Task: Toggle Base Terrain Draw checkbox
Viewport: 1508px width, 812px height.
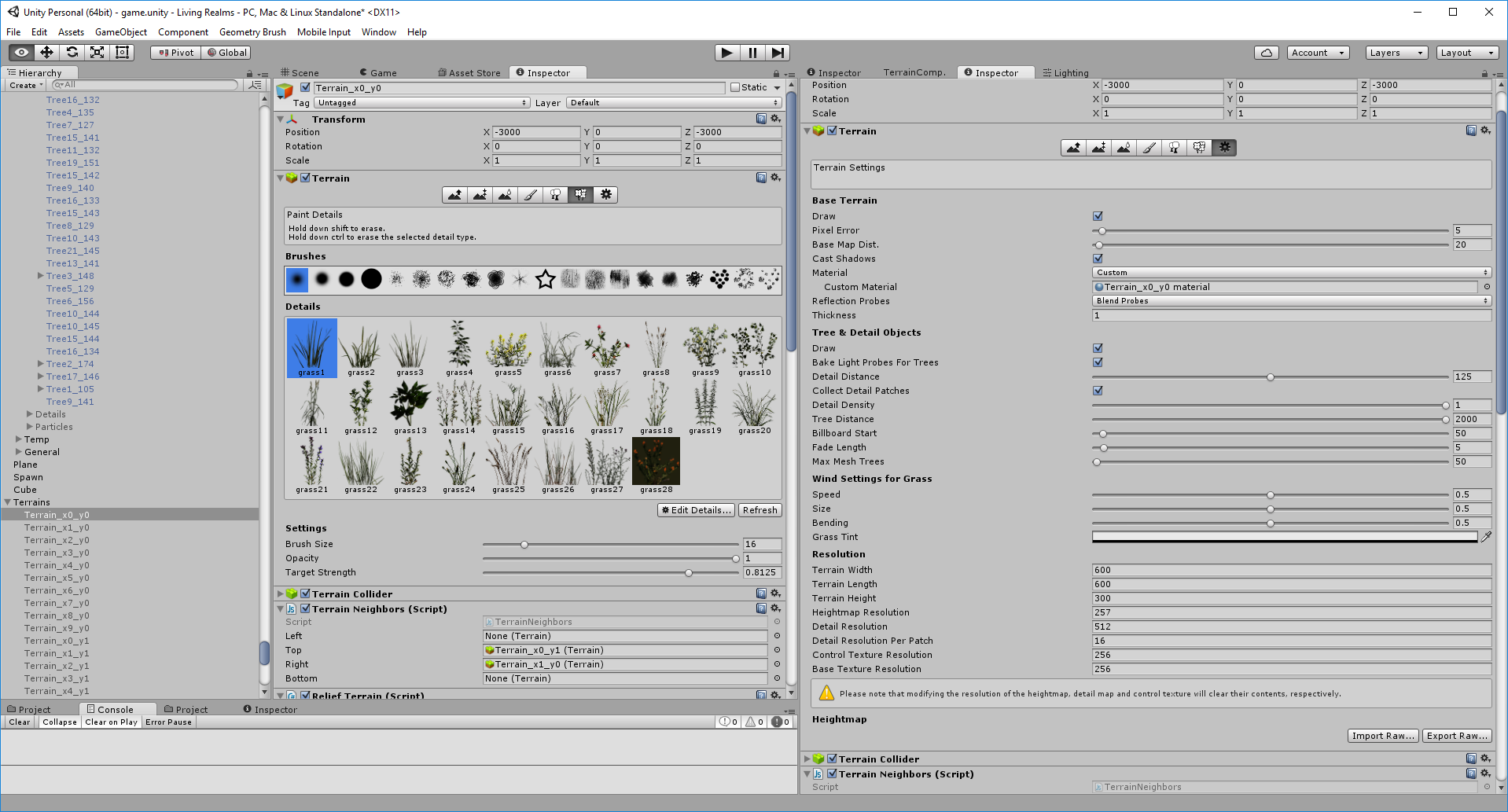Action: [1098, 216]
